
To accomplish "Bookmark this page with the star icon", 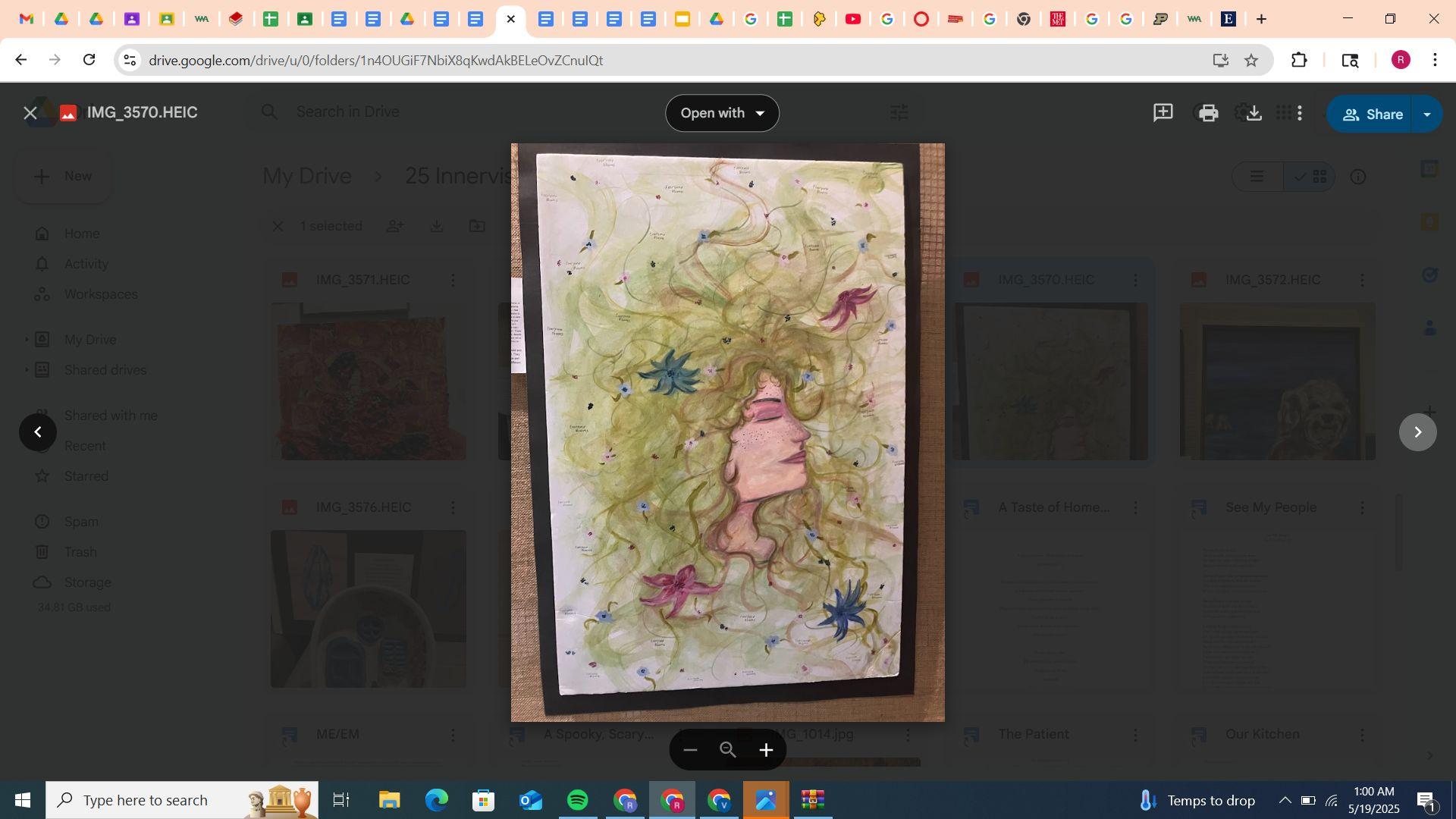I will pyautogui.click(x=1251, y=60).
